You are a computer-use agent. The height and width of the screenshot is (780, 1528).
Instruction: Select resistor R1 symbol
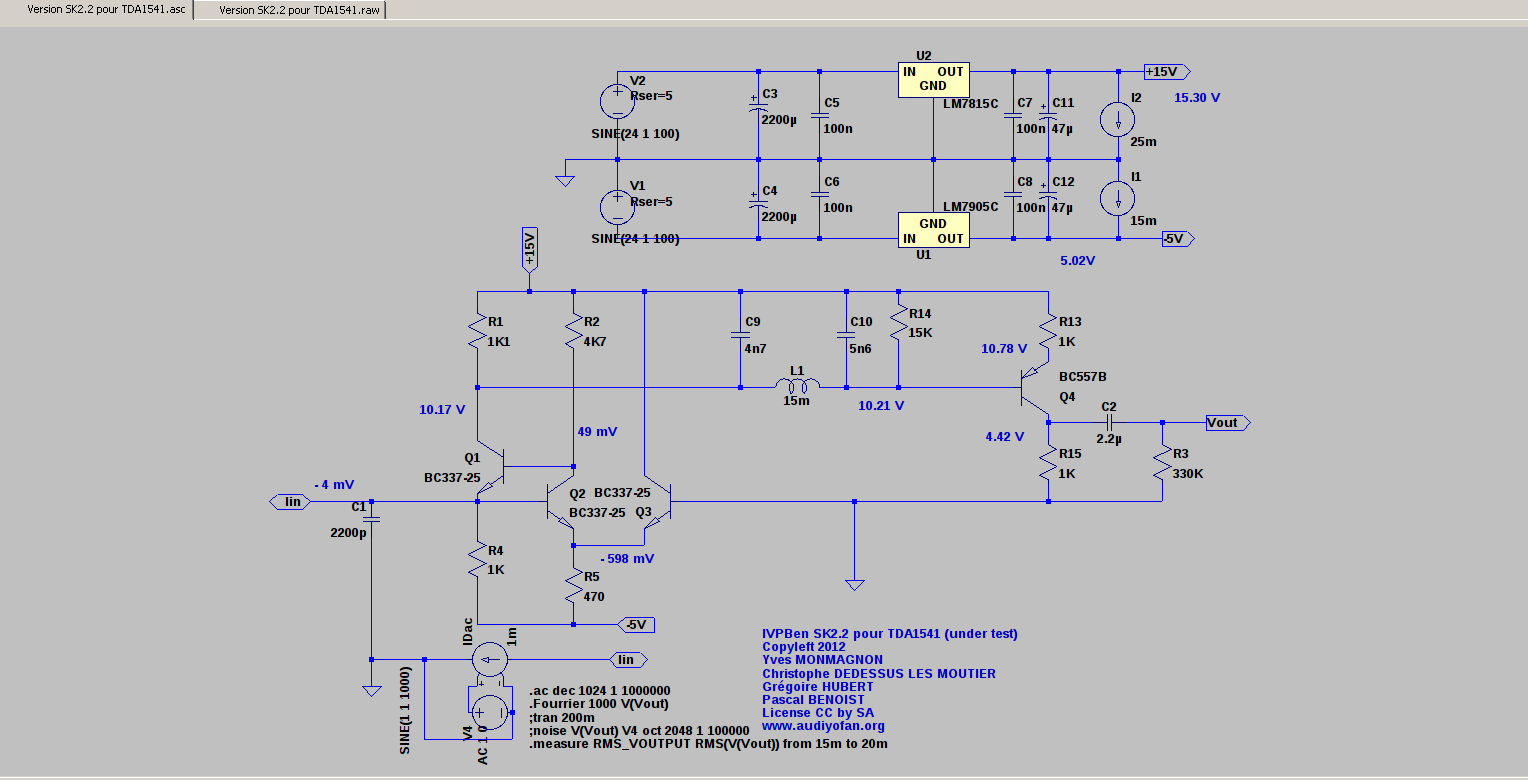477,331
